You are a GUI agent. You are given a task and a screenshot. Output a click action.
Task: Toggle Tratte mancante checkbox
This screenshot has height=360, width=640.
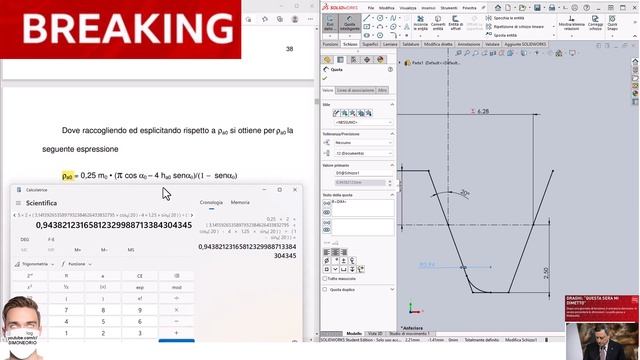(x=325, y=278)
